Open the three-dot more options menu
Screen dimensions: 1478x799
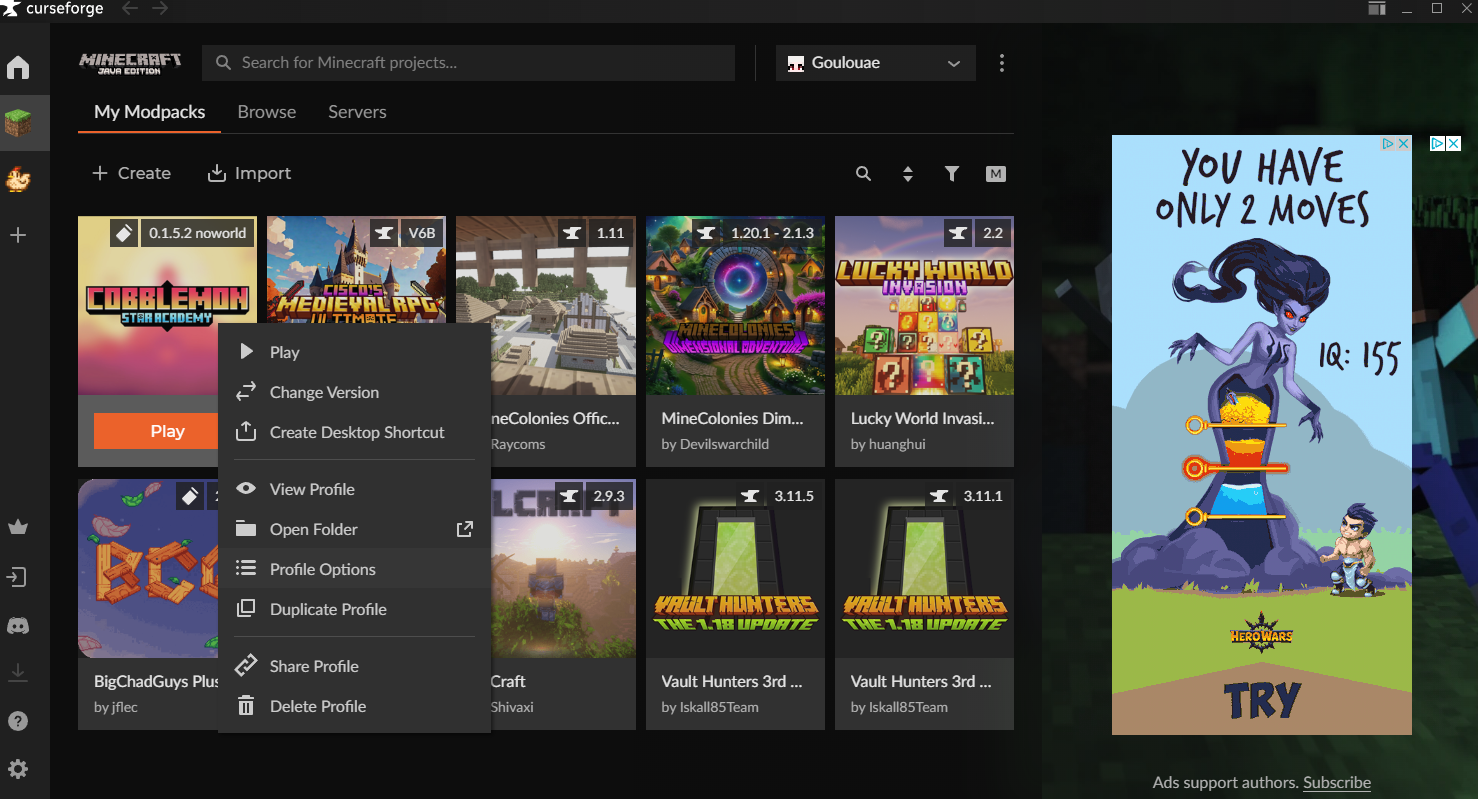[x=1002, y=63]
